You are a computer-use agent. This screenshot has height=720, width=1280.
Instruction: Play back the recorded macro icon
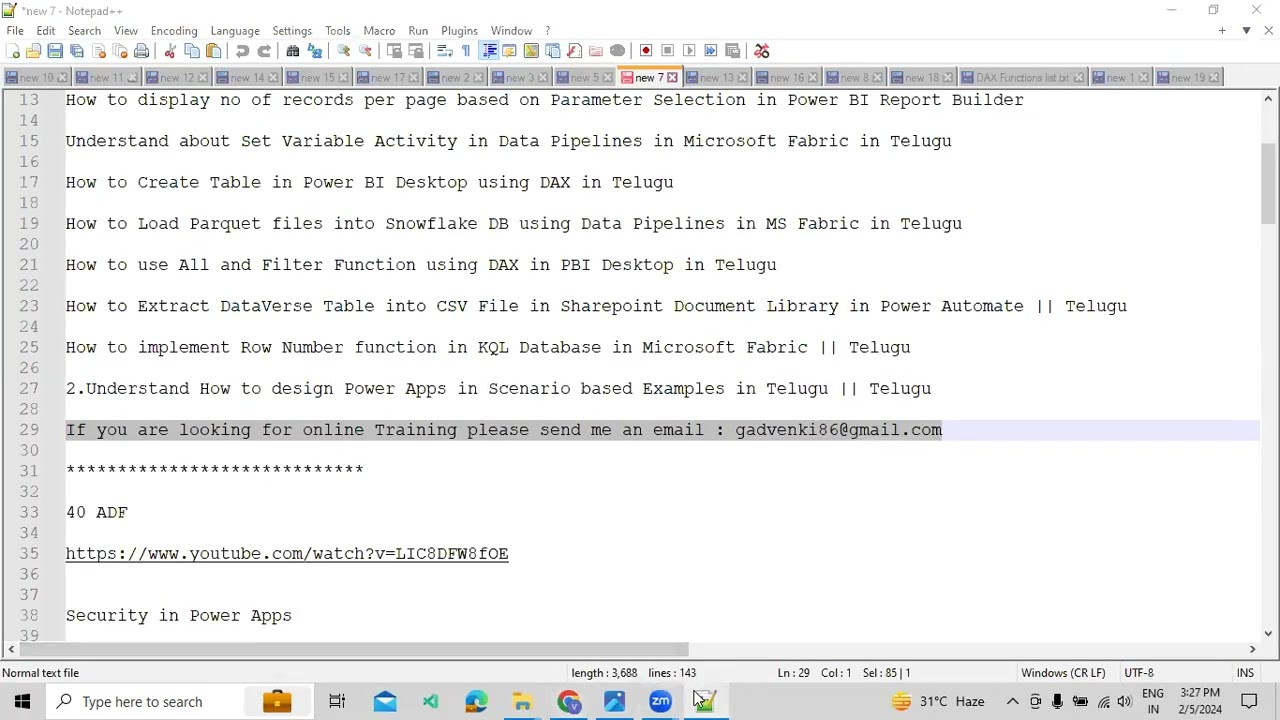click(689, 51)
